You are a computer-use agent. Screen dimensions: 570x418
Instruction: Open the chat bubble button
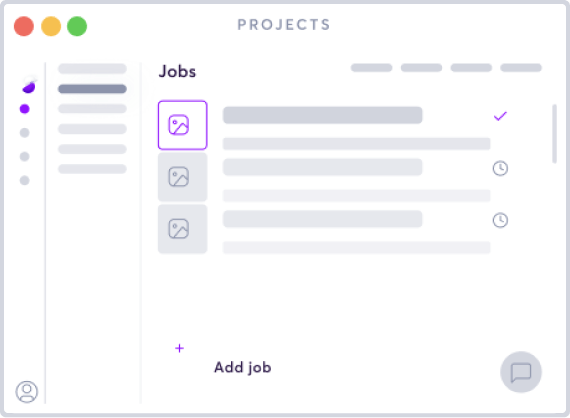[x=521, y=372]
